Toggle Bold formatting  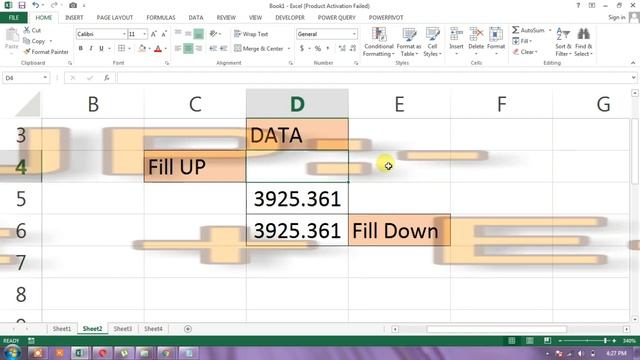(x=80, y=49)
